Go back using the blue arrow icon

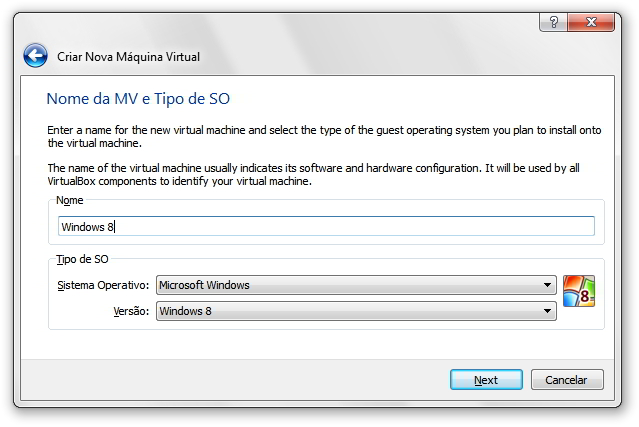click(x=35, y=55)
